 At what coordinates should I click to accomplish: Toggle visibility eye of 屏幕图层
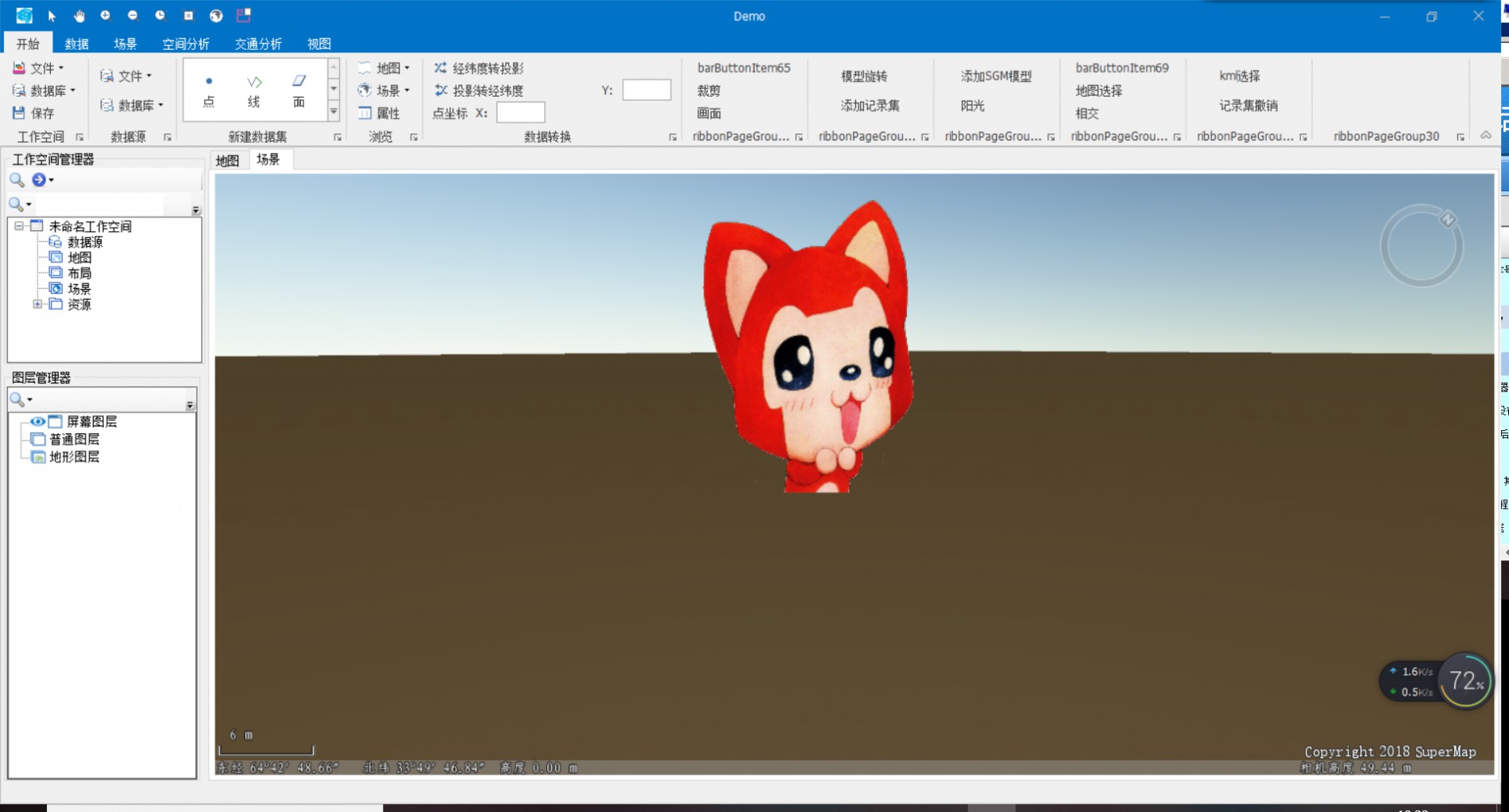pyautogui.click(x=37, y=421)
